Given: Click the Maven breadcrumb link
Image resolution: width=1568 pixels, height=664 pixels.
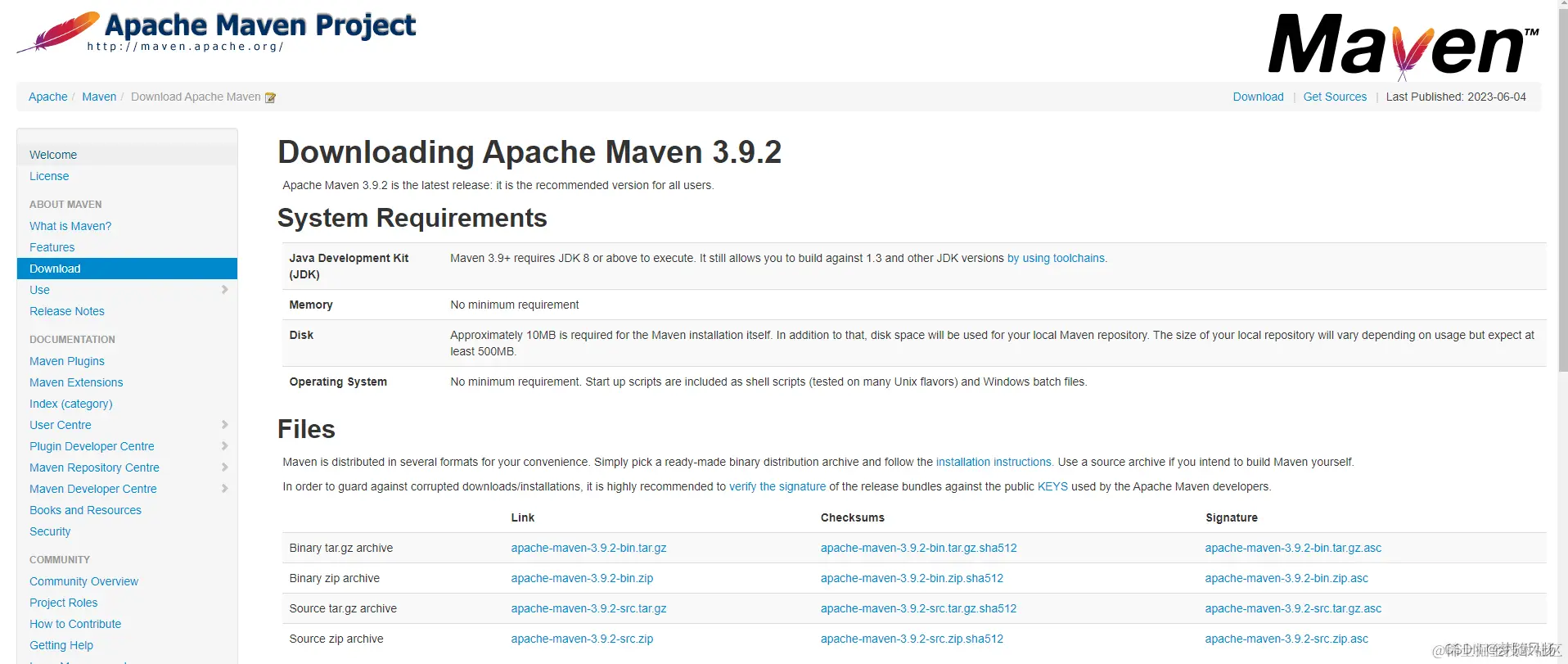Looking at the screenshot, I should [99, 97].
